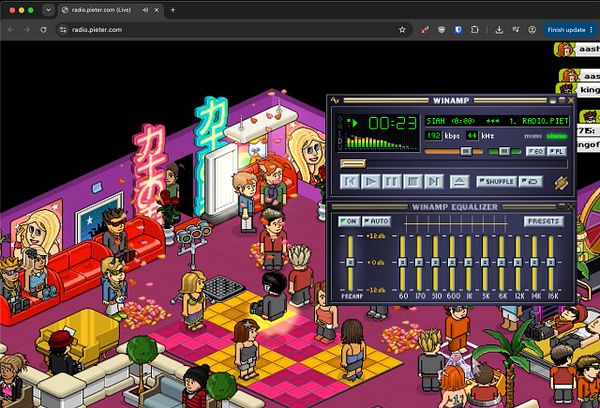Toggle the EQ window button in Winamp
The image size is (600, 408).
tap(536, 151)
